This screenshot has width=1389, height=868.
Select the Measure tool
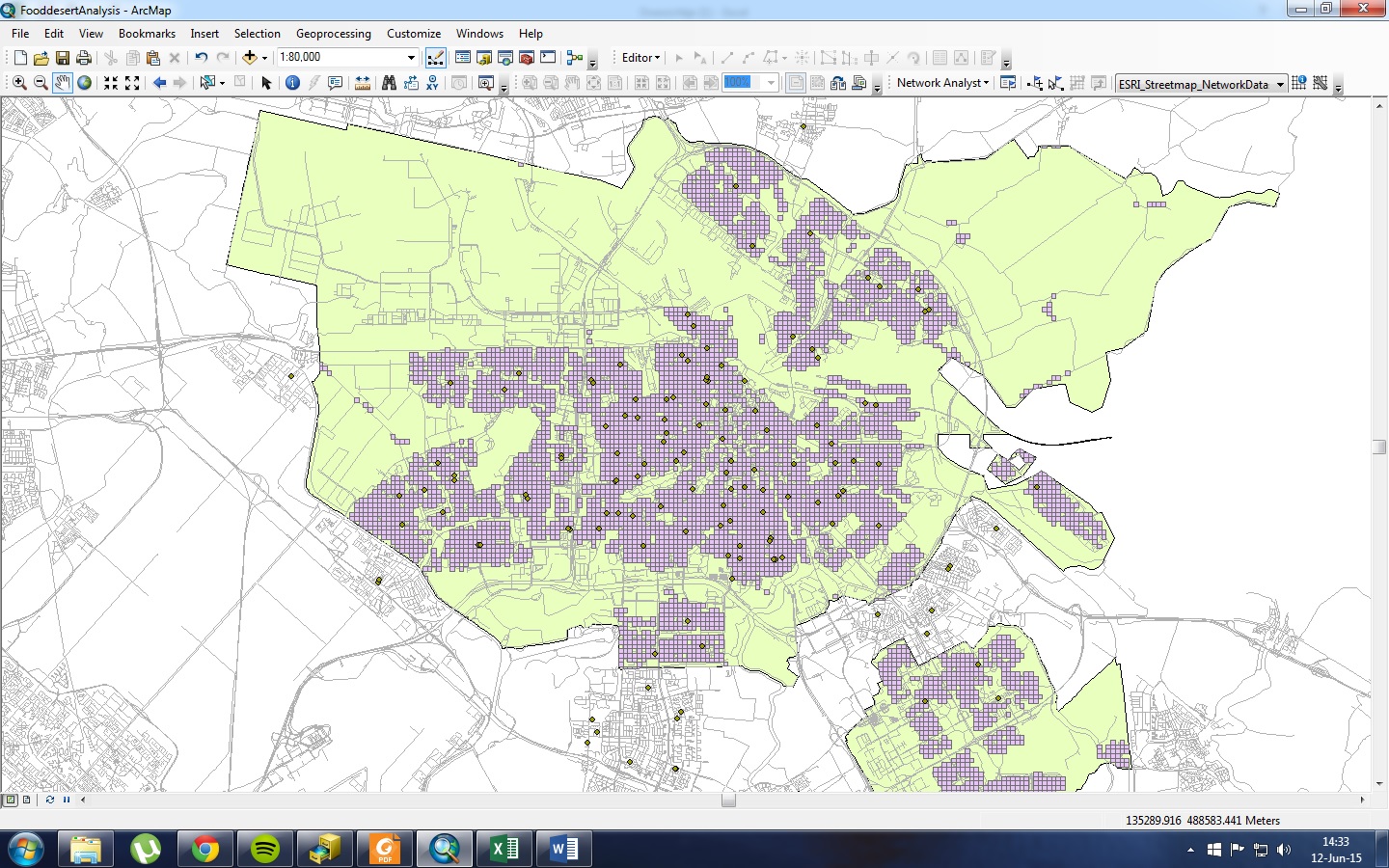point(362,83)
